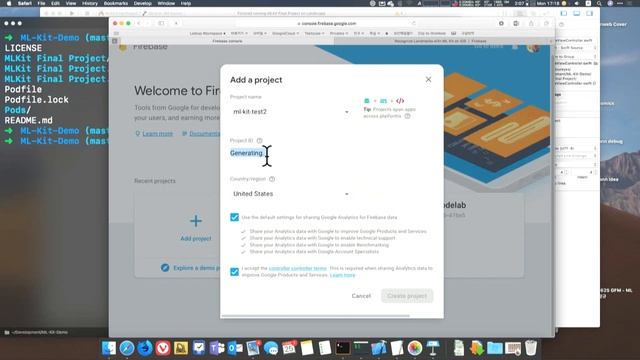Click the Project ID help icon
This screenshot has width=640, height=360.
click(x=259, y=140)
